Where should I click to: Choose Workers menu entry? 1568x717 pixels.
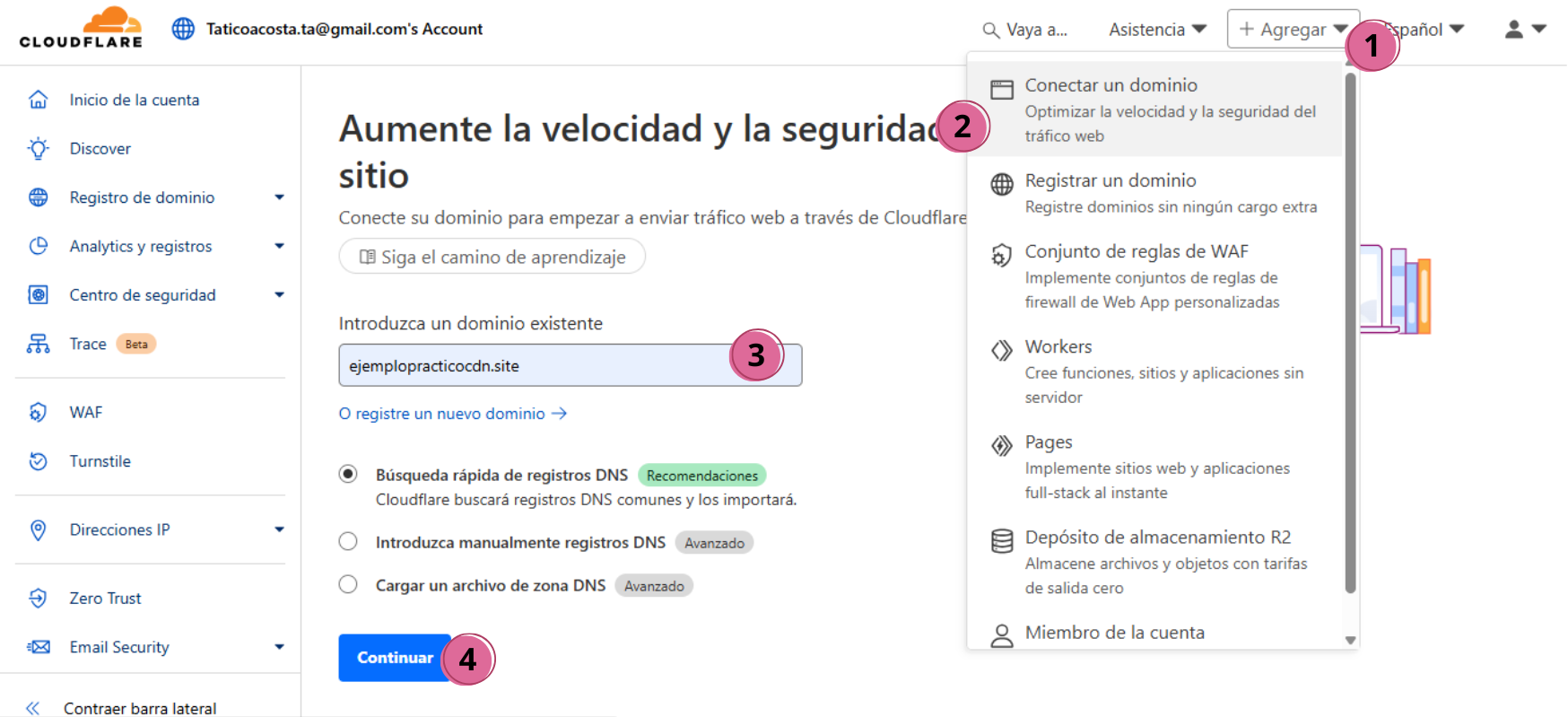[1154, 372]
